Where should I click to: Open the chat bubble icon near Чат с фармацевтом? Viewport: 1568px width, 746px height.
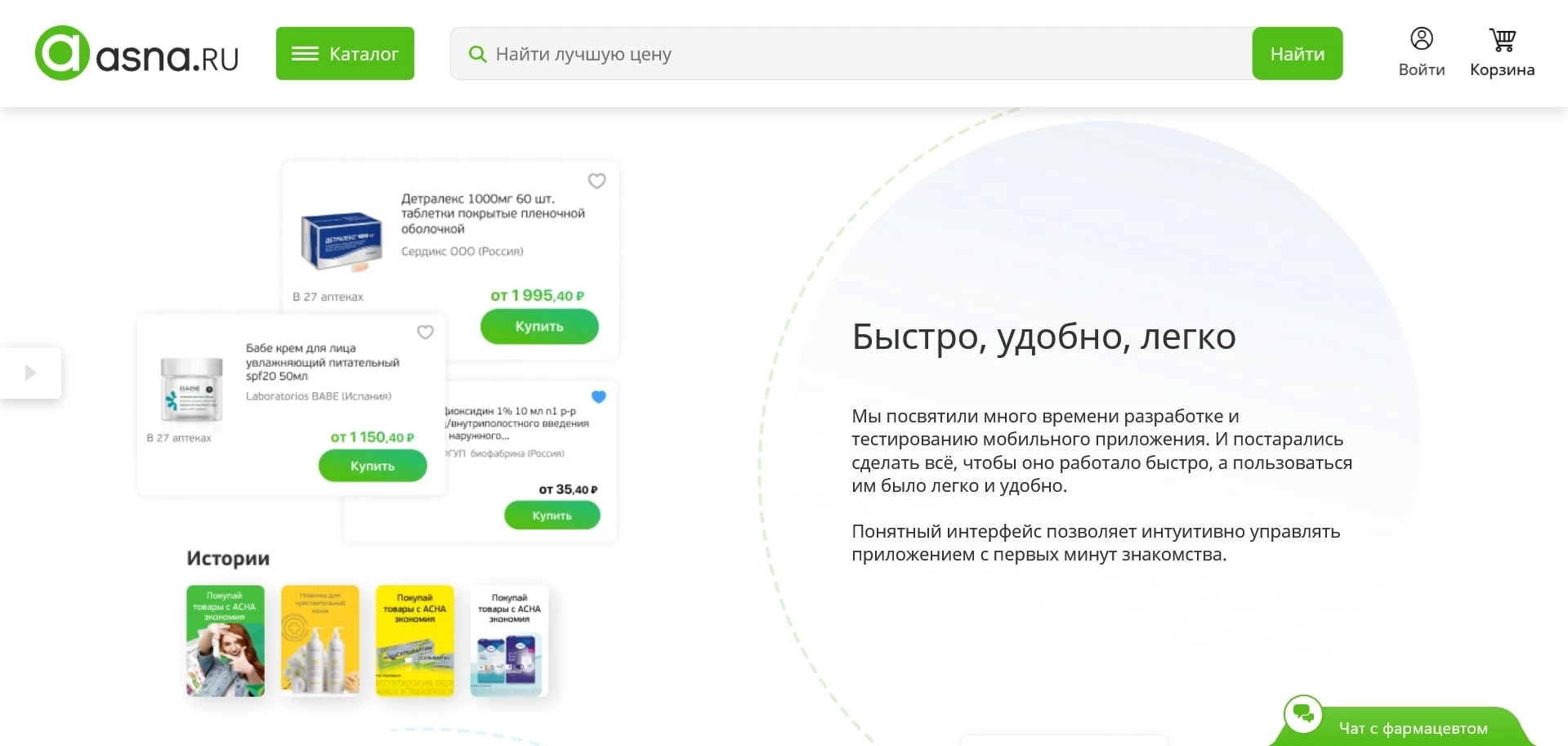(1304, 715)
